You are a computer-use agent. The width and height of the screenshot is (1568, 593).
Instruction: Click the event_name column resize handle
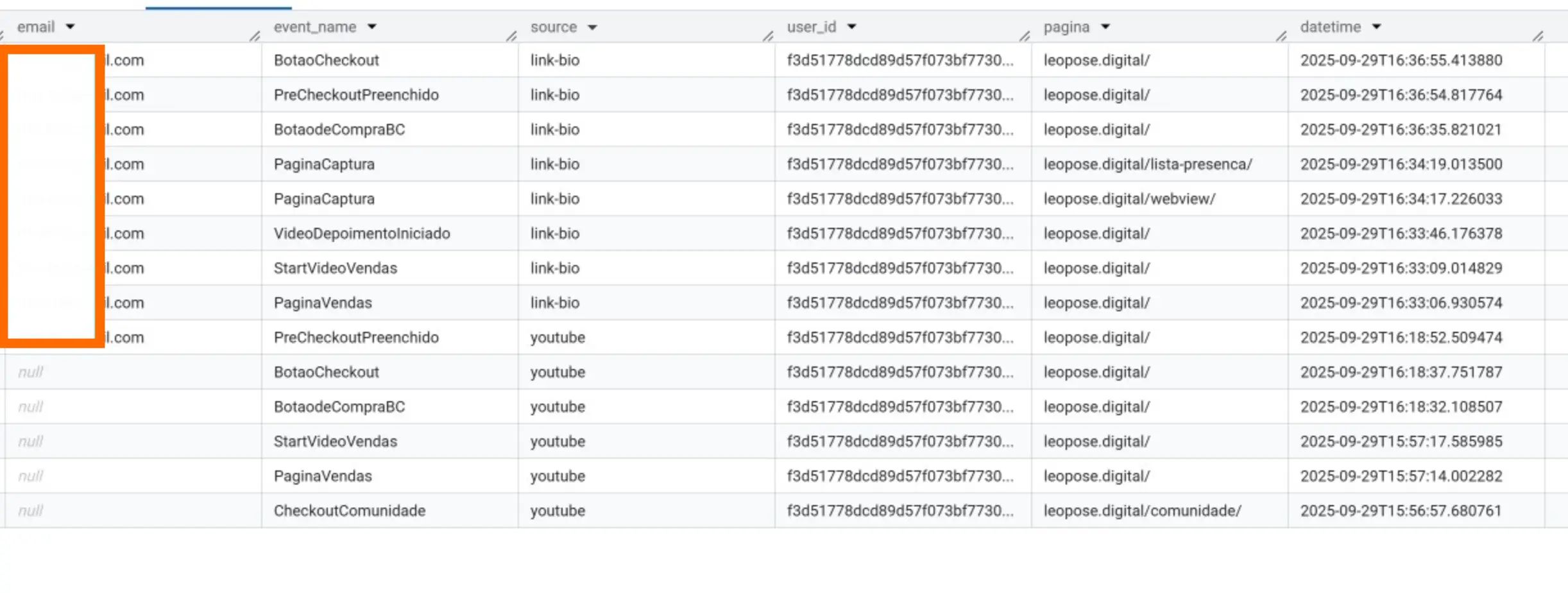click(x=511, y=36)
